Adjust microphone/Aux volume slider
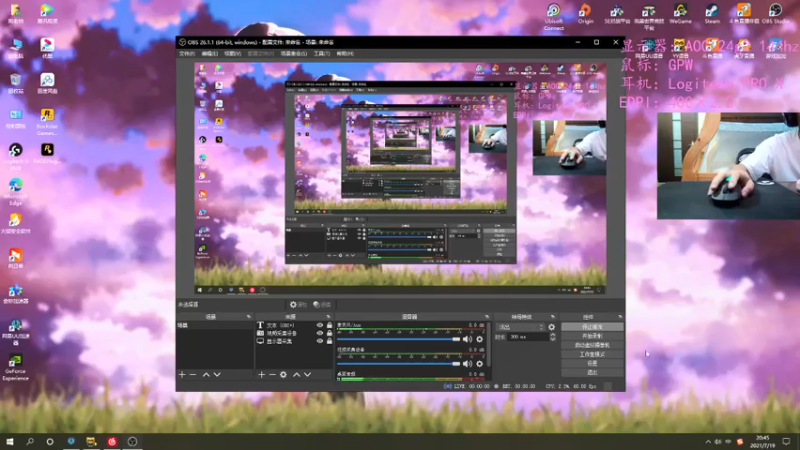Image resolution: width=800 pixels, height=450 pixels. click(398, 339)
